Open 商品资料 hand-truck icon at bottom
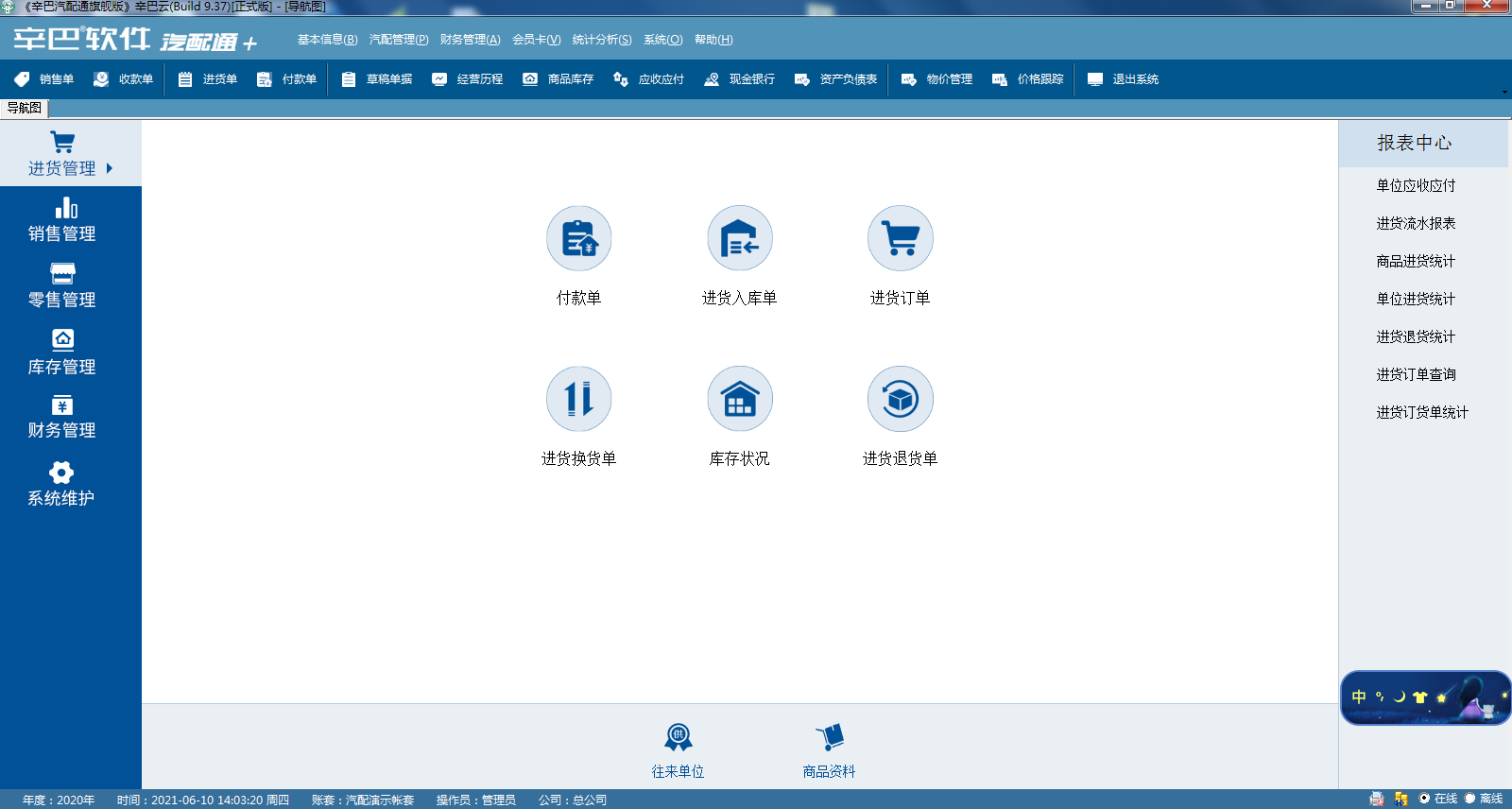This screenshot has width=1512, height=809. tap(829, 737)
